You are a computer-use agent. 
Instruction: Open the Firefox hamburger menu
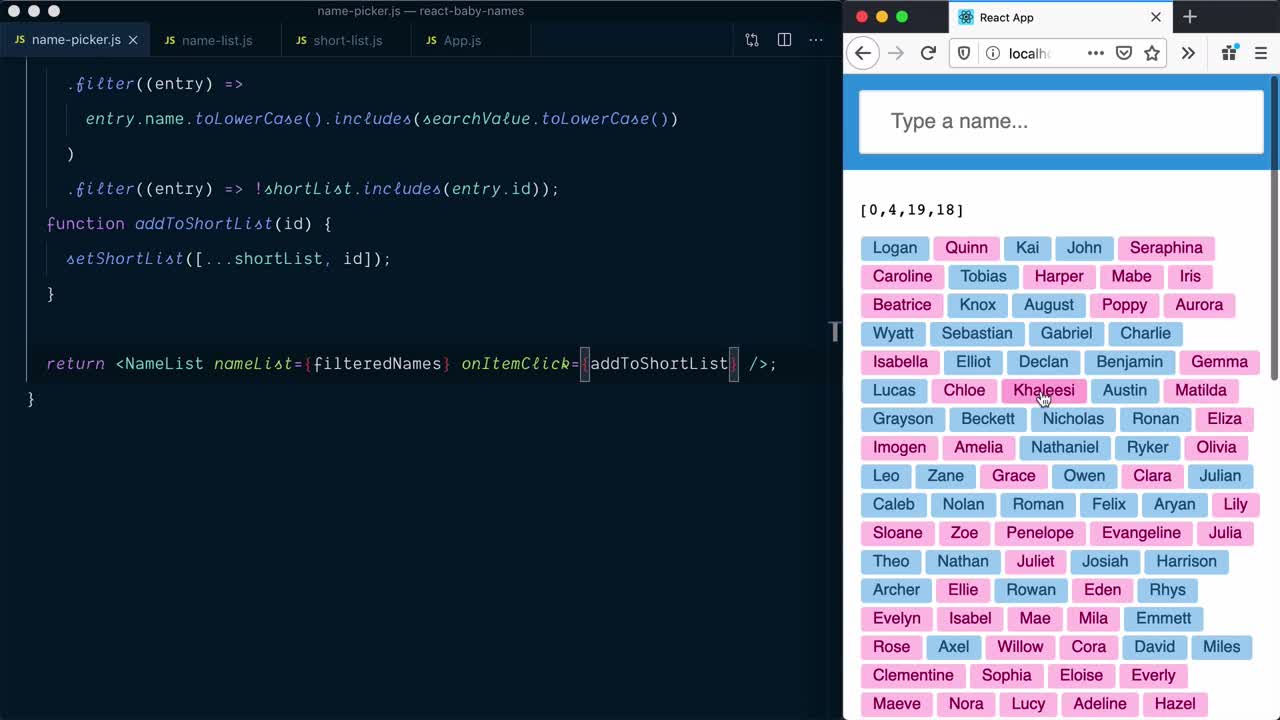point(1261,53)
